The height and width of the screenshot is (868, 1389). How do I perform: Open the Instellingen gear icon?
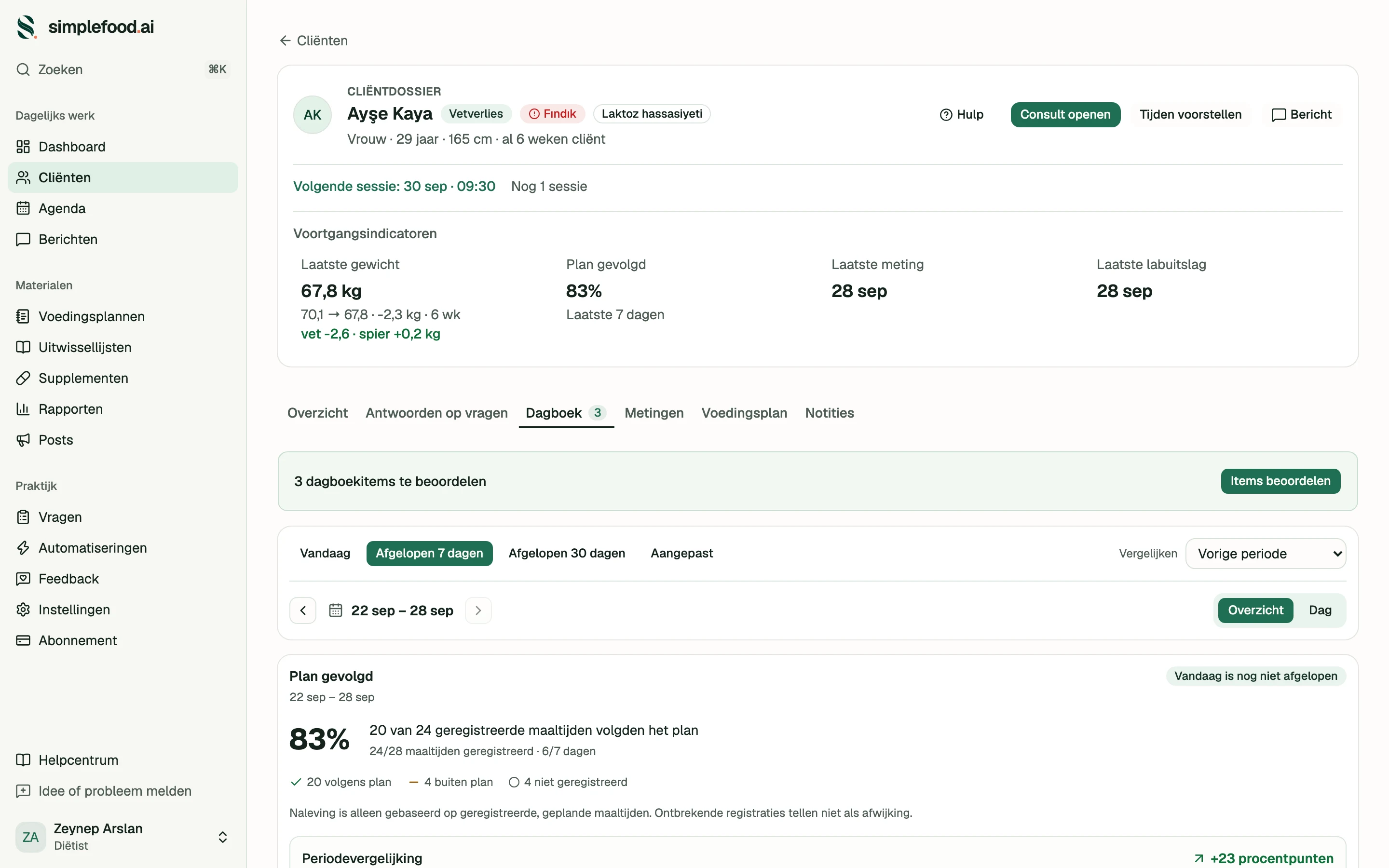coord(23,610)
